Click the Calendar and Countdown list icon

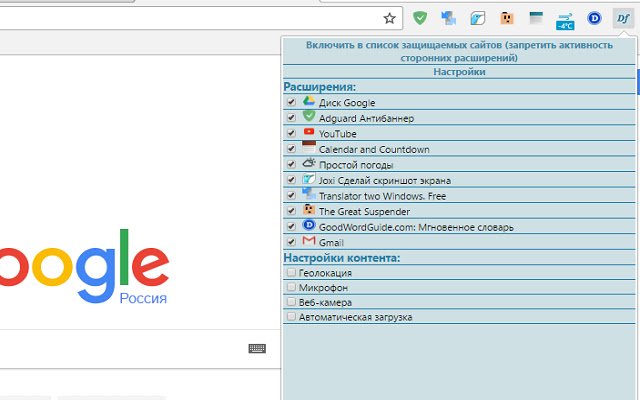tap(309, 147)
